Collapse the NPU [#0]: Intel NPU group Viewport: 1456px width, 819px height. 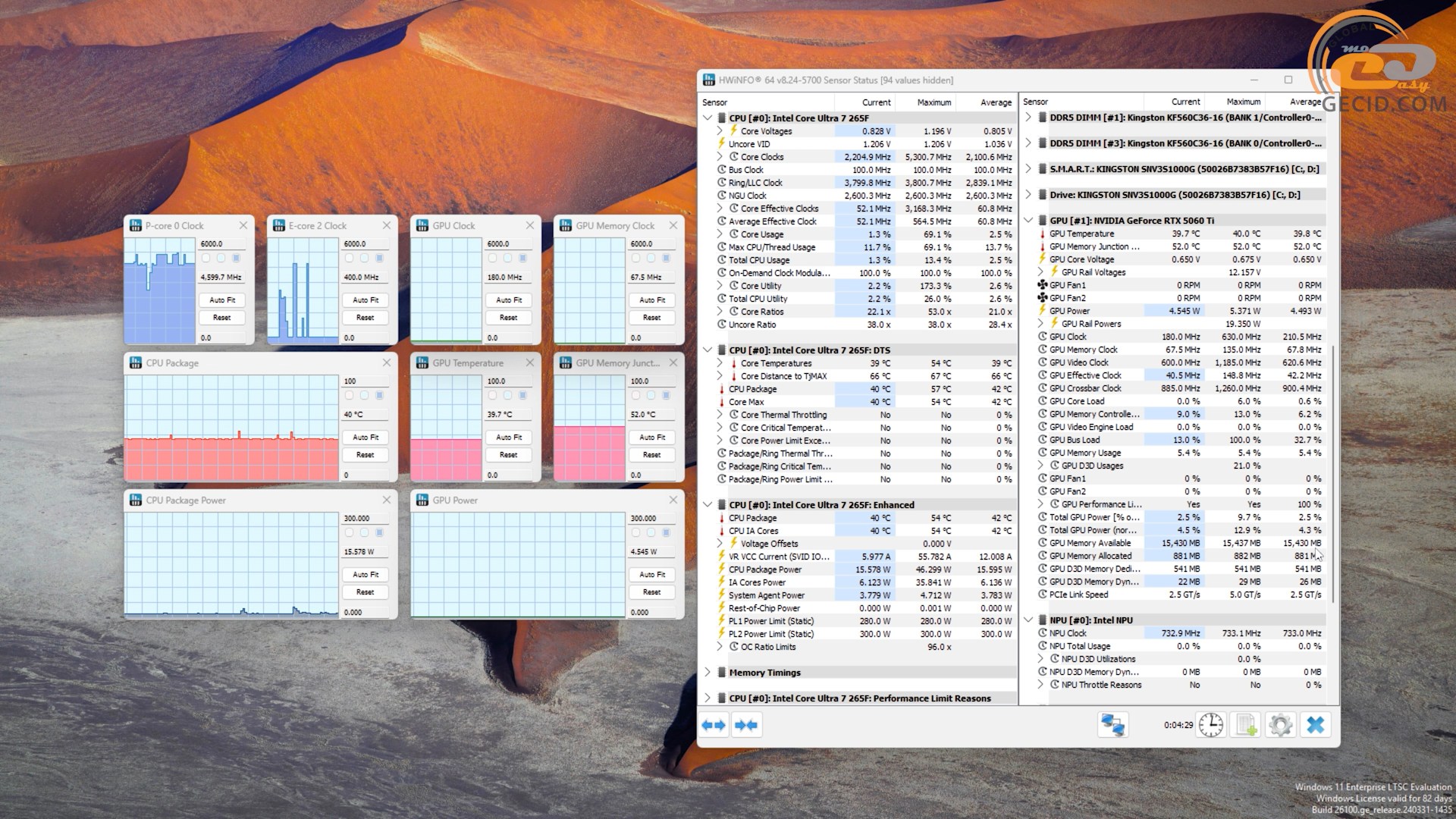pyautogui.click(x=1028, y=620)
